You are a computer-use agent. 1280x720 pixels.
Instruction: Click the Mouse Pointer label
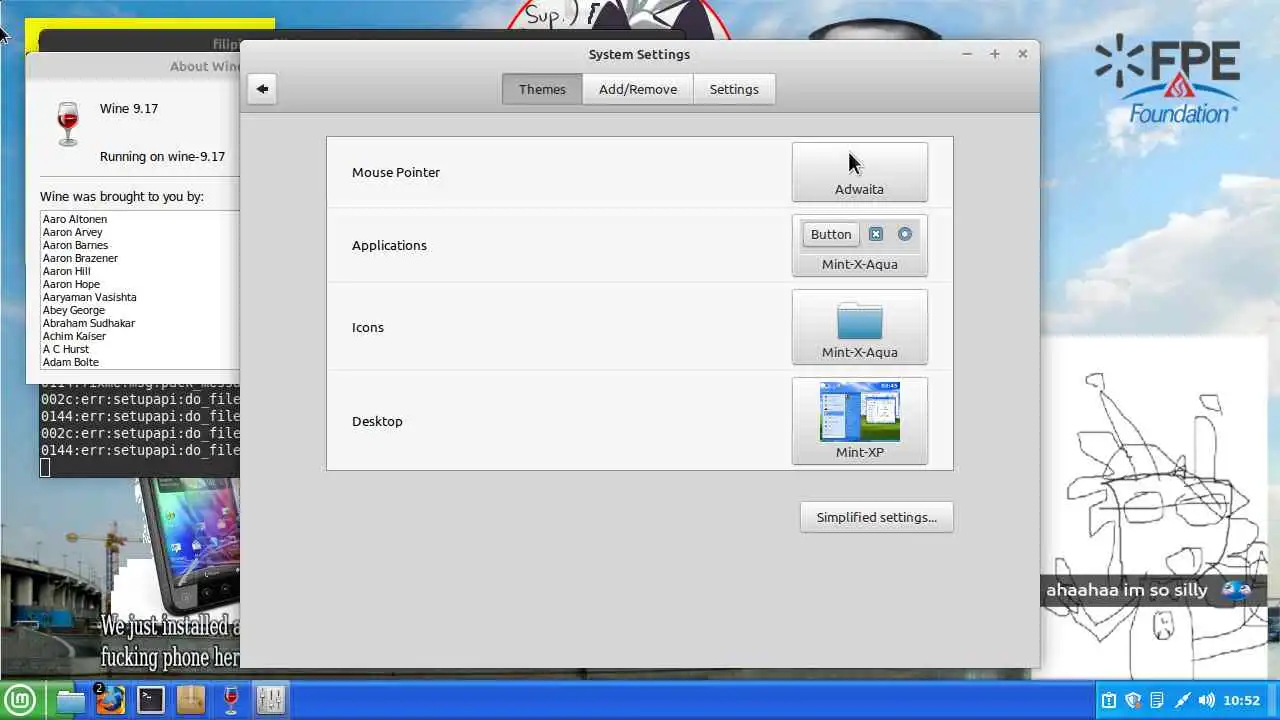pyautogui.click(x=396, y=172)
